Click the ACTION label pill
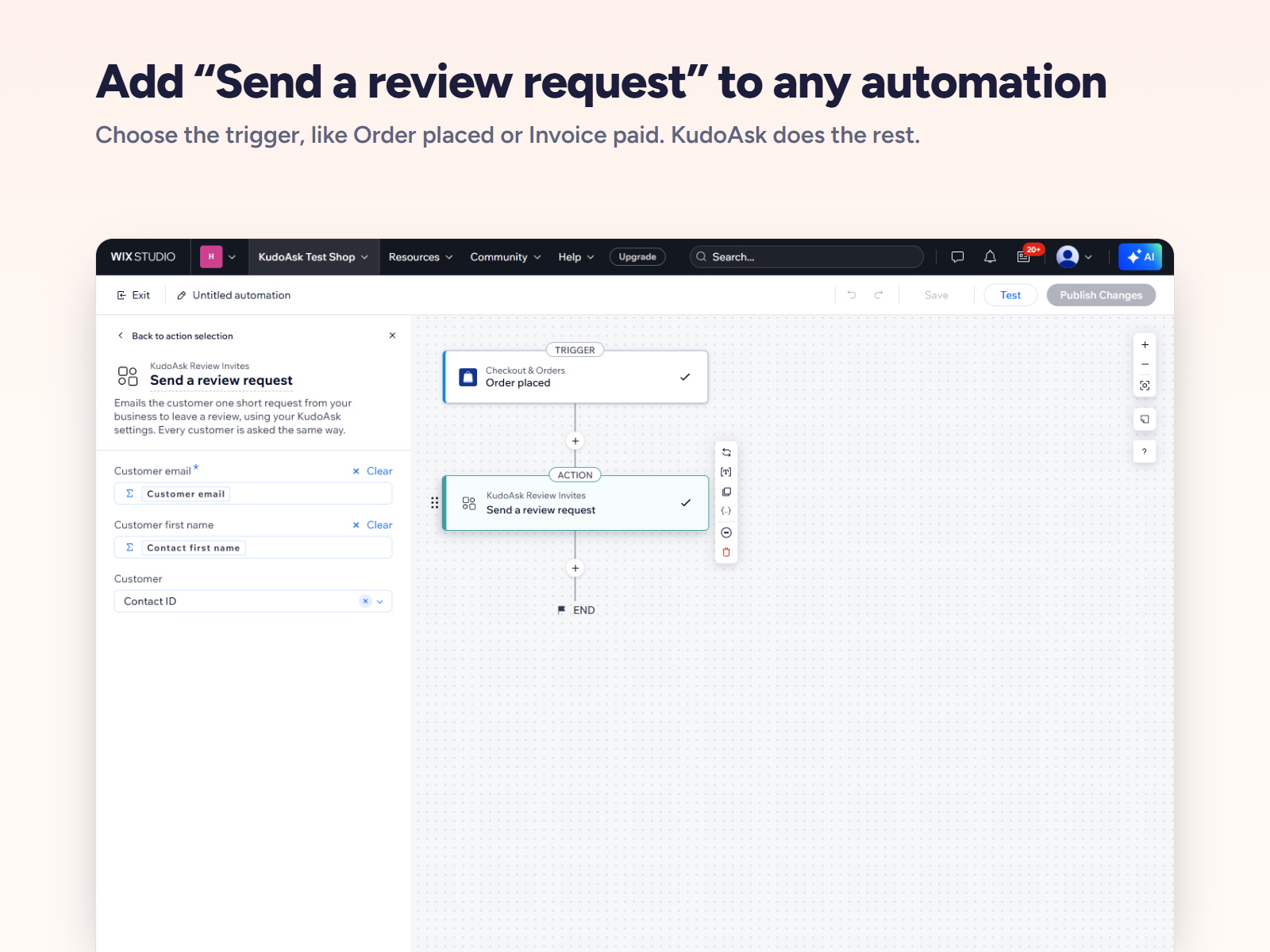Screen dimensions: 1270x952 point(575,475)
